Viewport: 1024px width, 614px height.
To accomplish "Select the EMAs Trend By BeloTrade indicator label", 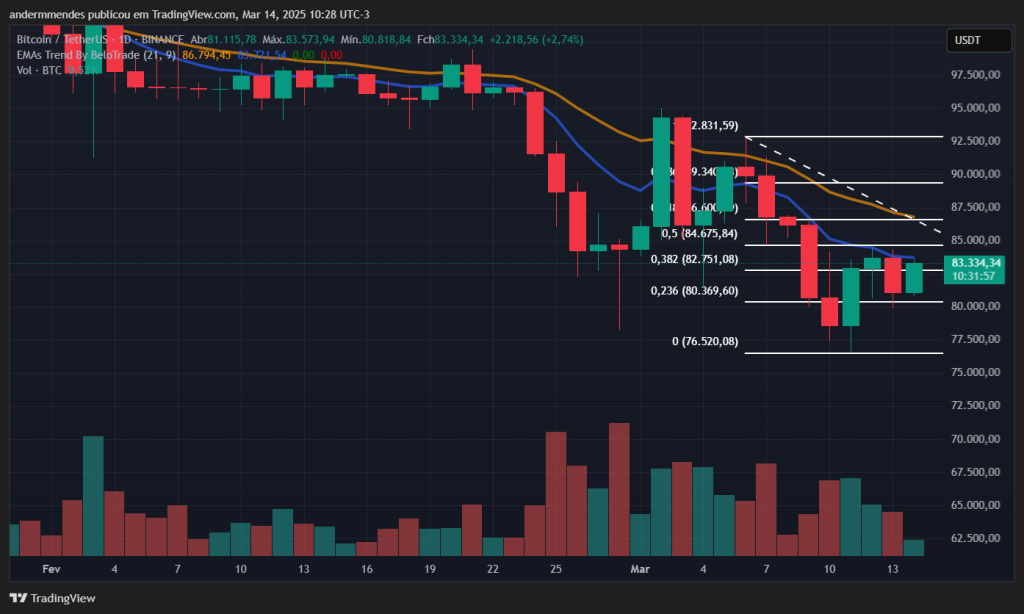I will click(x=96, y=55).
